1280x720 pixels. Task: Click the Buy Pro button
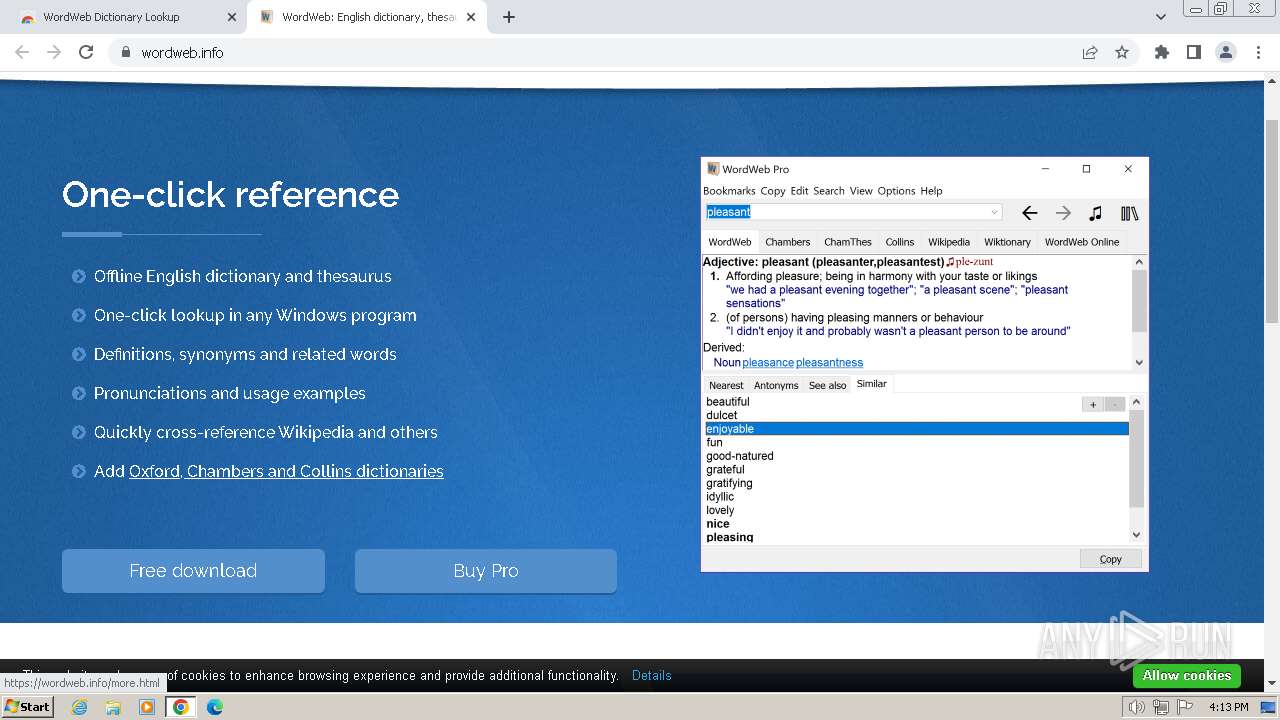click(x=486, y=571)
